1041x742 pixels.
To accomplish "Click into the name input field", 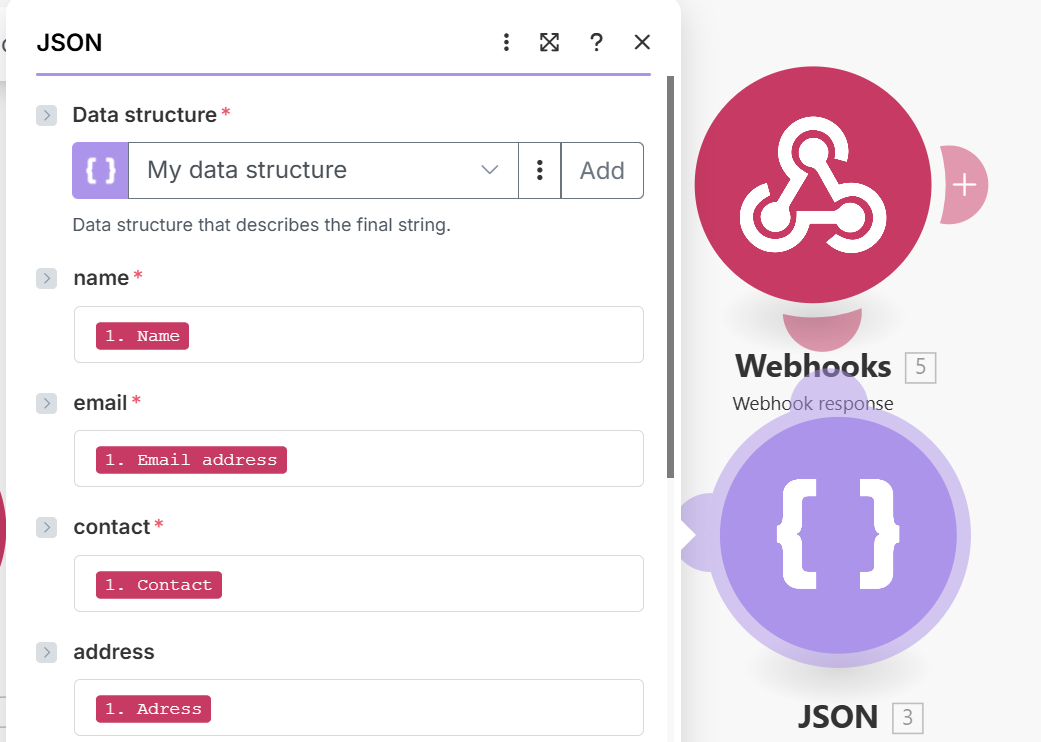I will tap(359, 334).
